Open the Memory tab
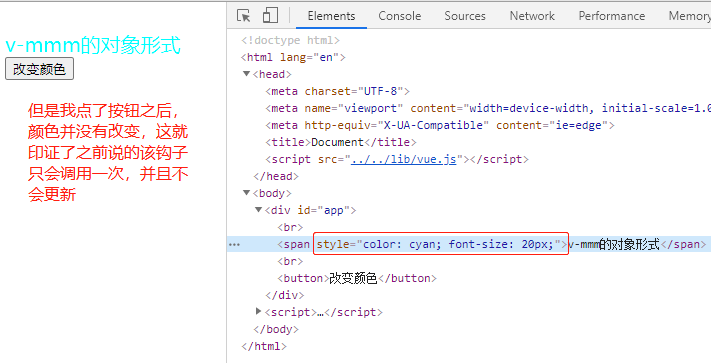This screenshot has width=711, height=363. coord(689,16)
